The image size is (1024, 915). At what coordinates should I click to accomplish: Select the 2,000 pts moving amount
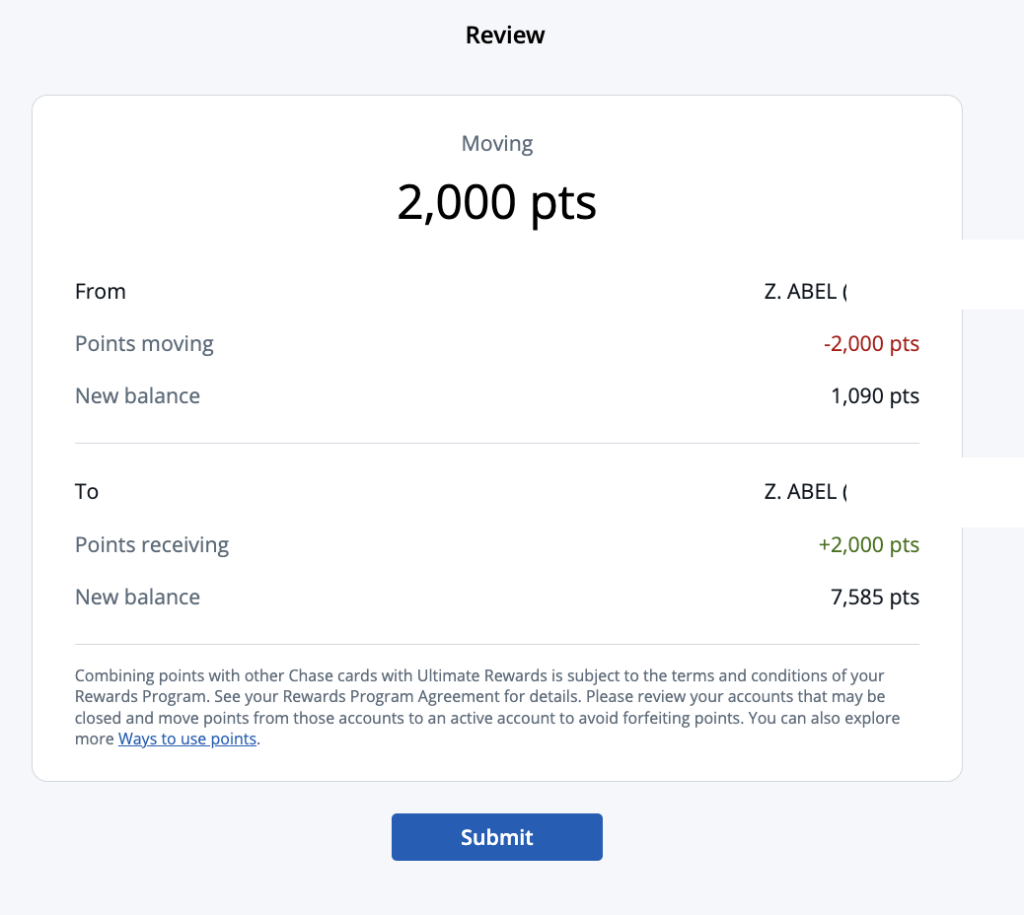click(x=497, y=202)
